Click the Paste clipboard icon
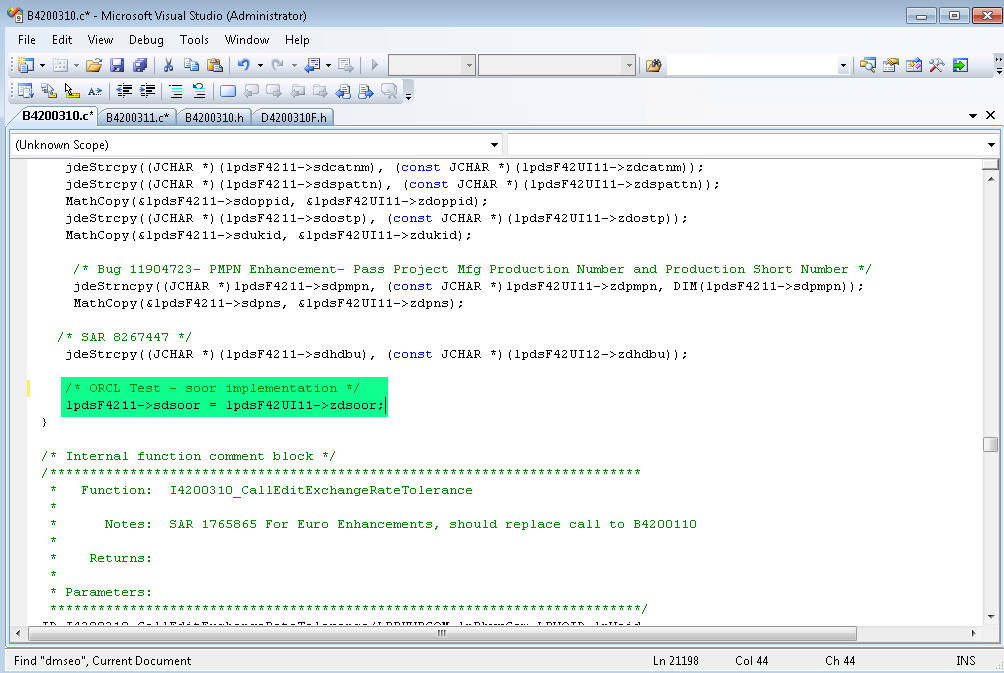Screen dimensions: 1004x673 pyautogui.click(x=215, y=65)
